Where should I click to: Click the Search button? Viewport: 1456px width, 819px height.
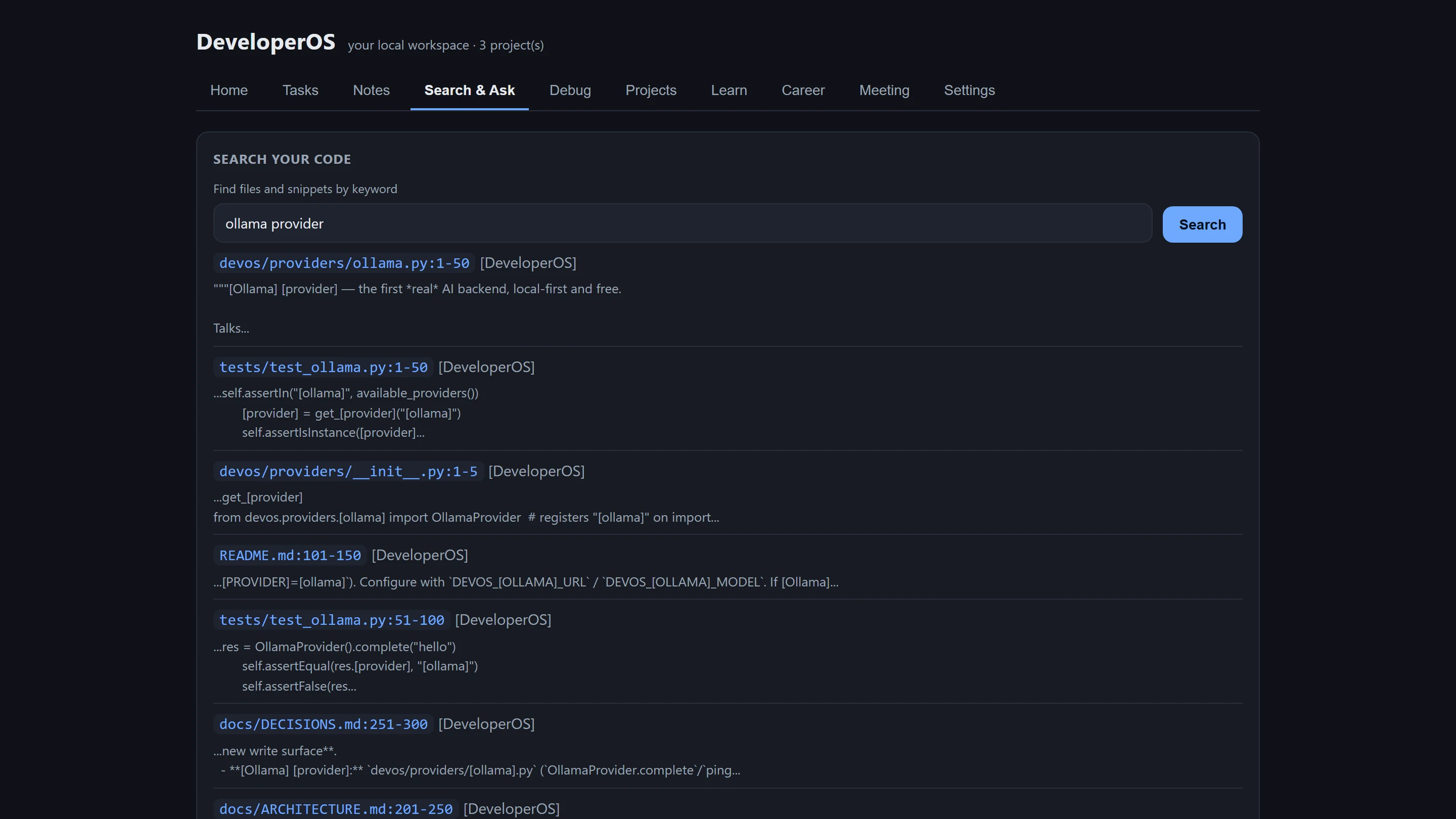1202,224
